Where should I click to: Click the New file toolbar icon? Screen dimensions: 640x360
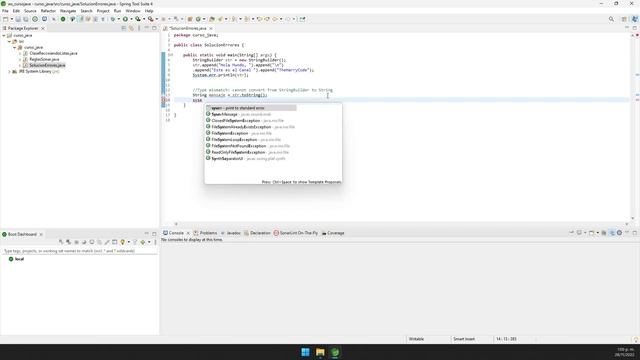[5, 19]
